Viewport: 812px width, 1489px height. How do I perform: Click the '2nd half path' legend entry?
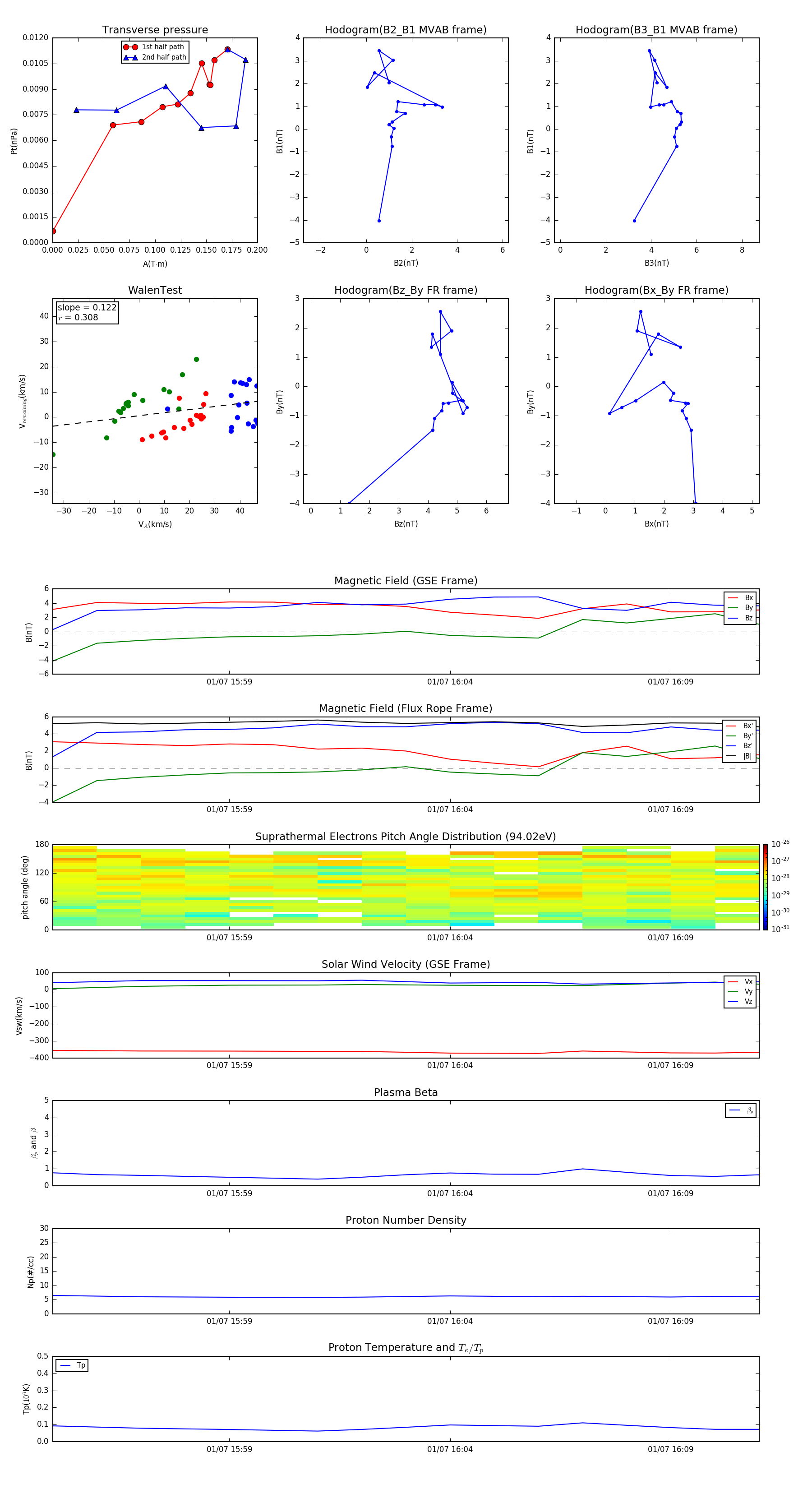pos(154,57)
